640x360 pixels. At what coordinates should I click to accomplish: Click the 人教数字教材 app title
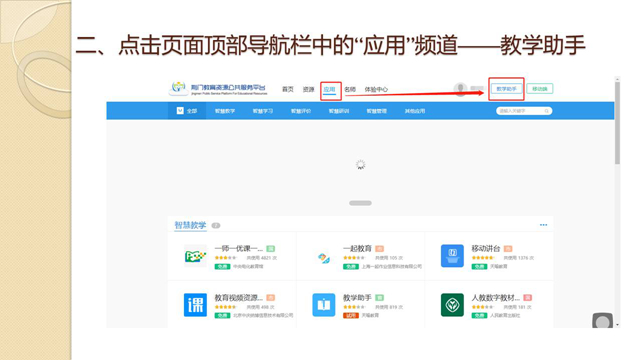496,298
